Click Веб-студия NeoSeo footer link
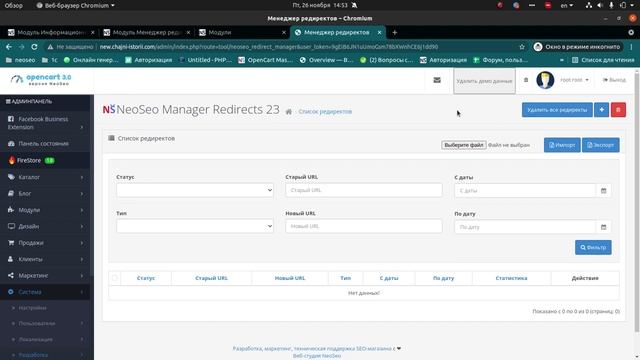 coord(317,356)
